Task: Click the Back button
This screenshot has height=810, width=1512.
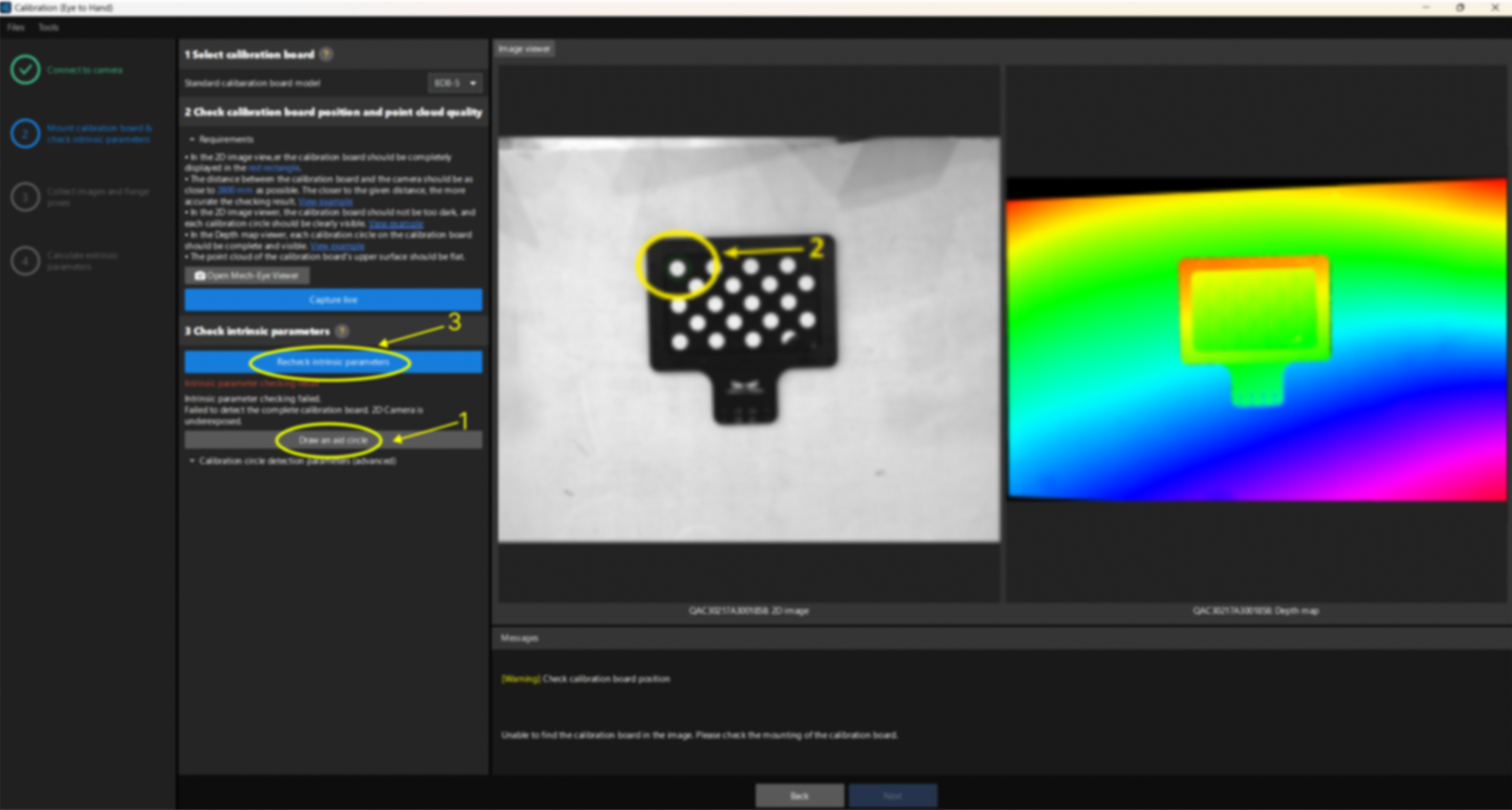Action: pos(799,795)
